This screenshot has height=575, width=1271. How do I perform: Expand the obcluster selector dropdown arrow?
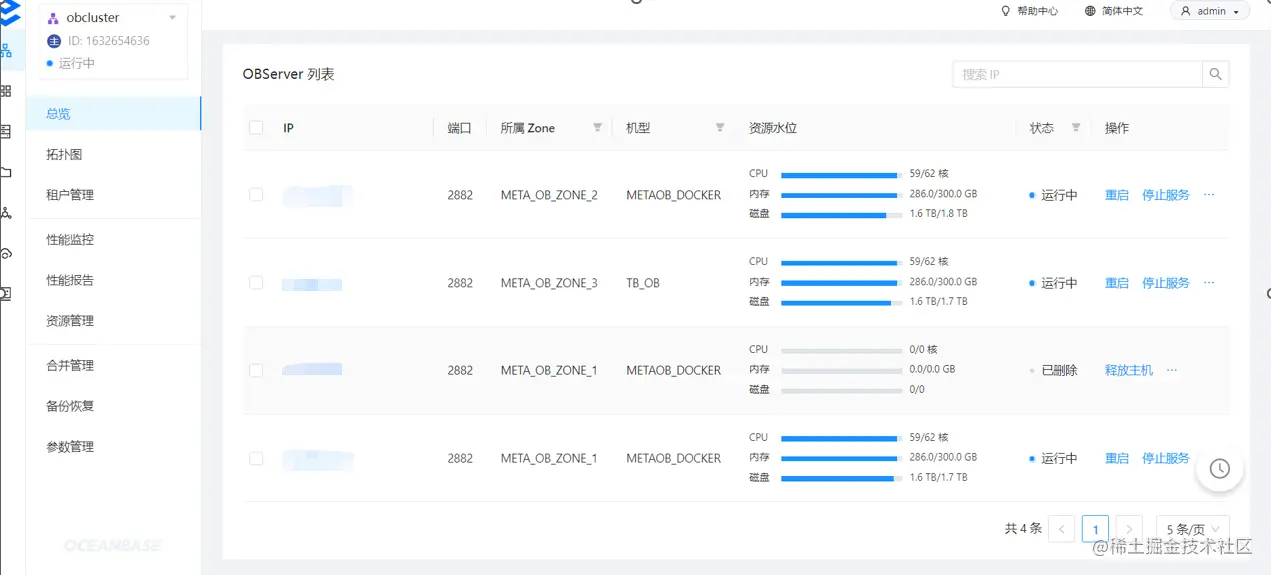172,18
